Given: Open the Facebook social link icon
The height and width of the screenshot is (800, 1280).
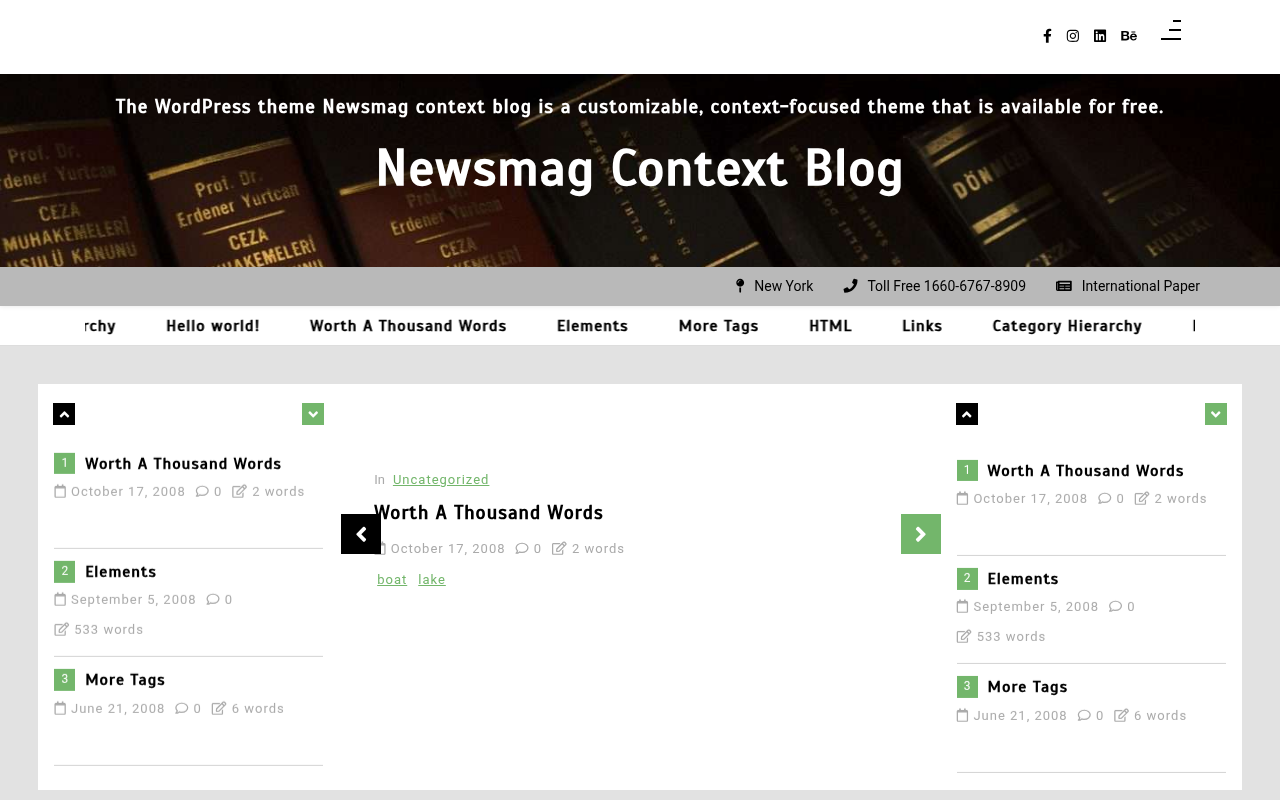Looking at the screenshot, I should click(1047, 36).
